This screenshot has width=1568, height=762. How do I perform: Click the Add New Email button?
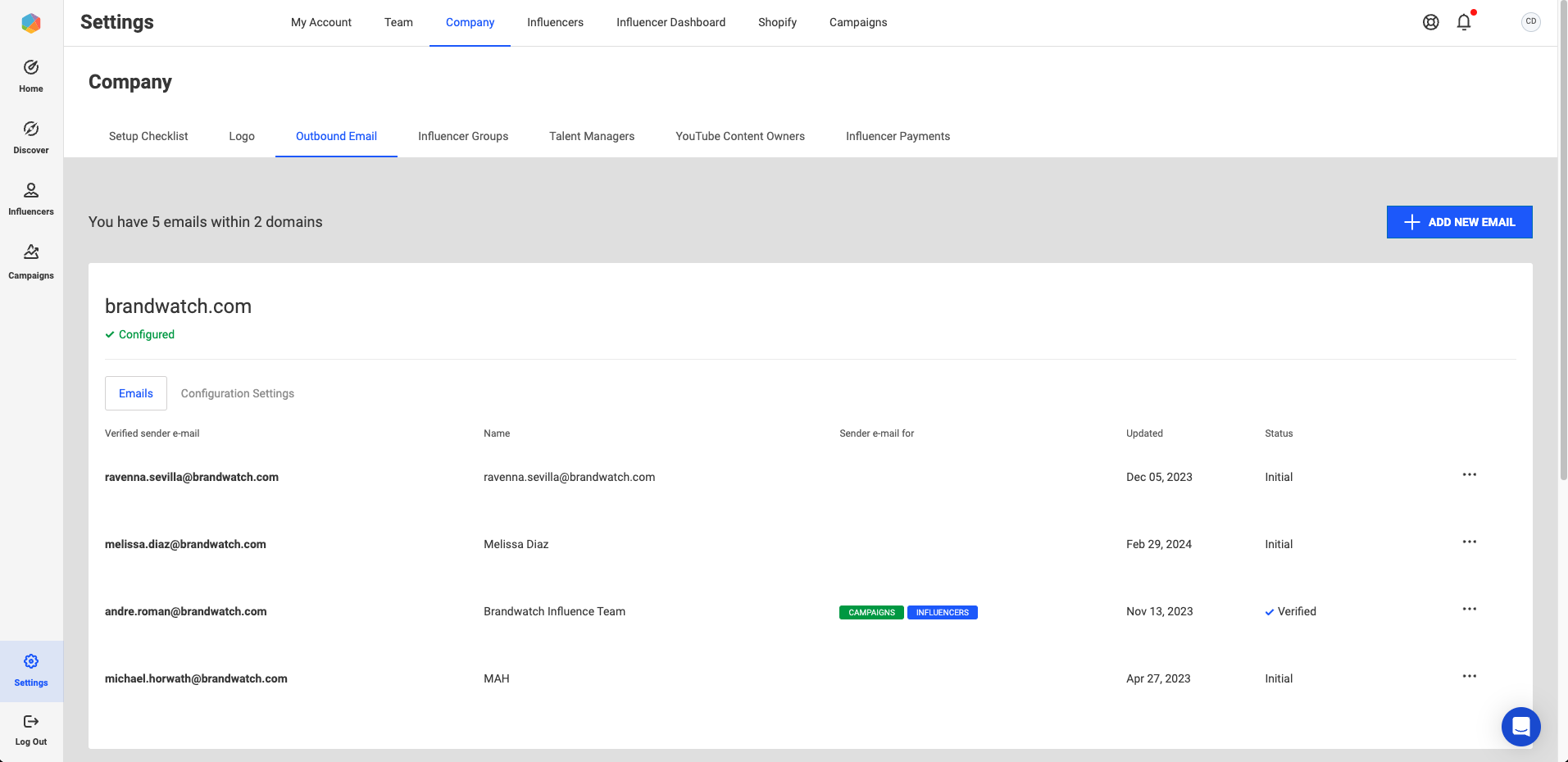(1459, 222)
